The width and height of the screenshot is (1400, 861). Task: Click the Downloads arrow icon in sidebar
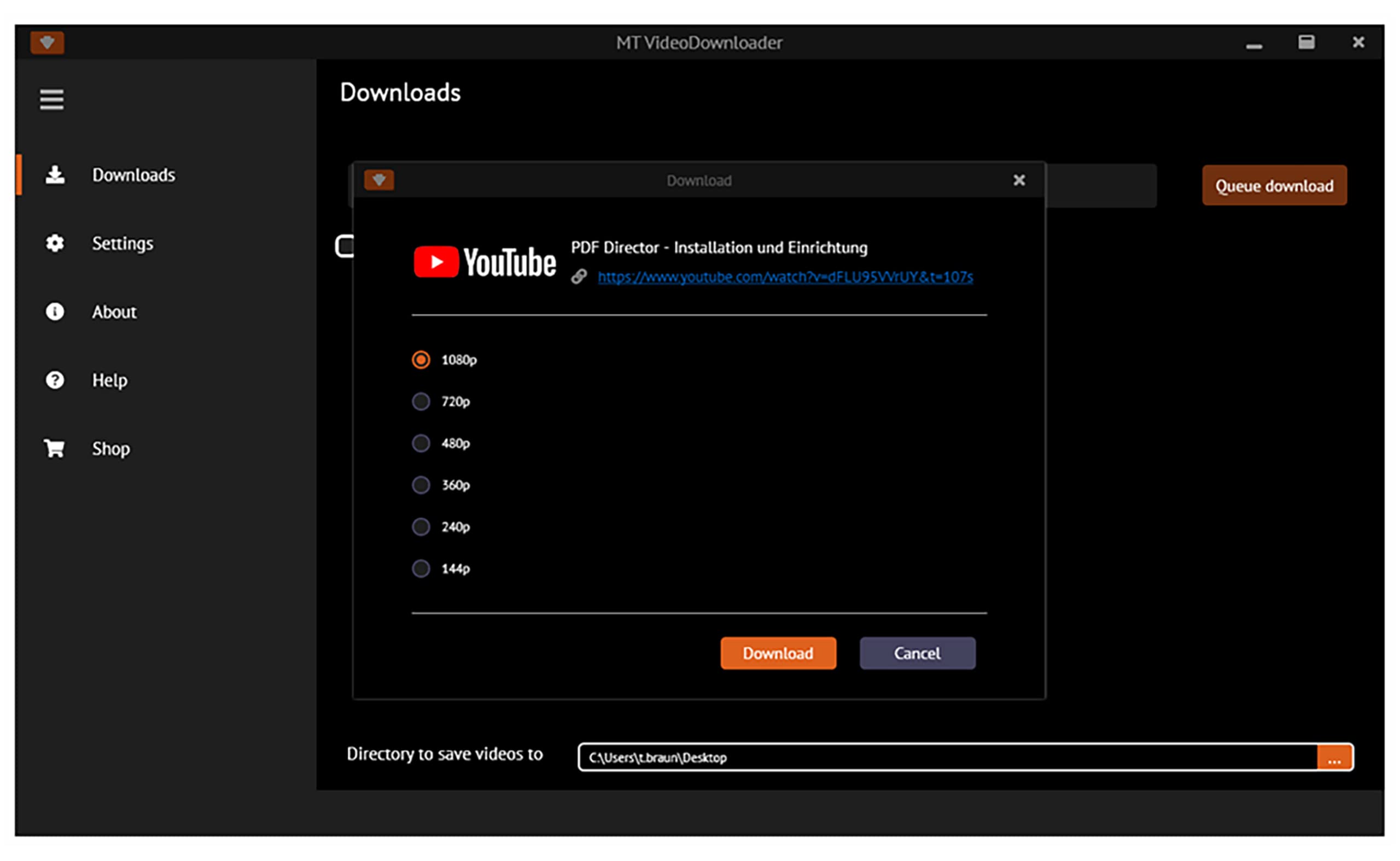(x=55, y=175)
